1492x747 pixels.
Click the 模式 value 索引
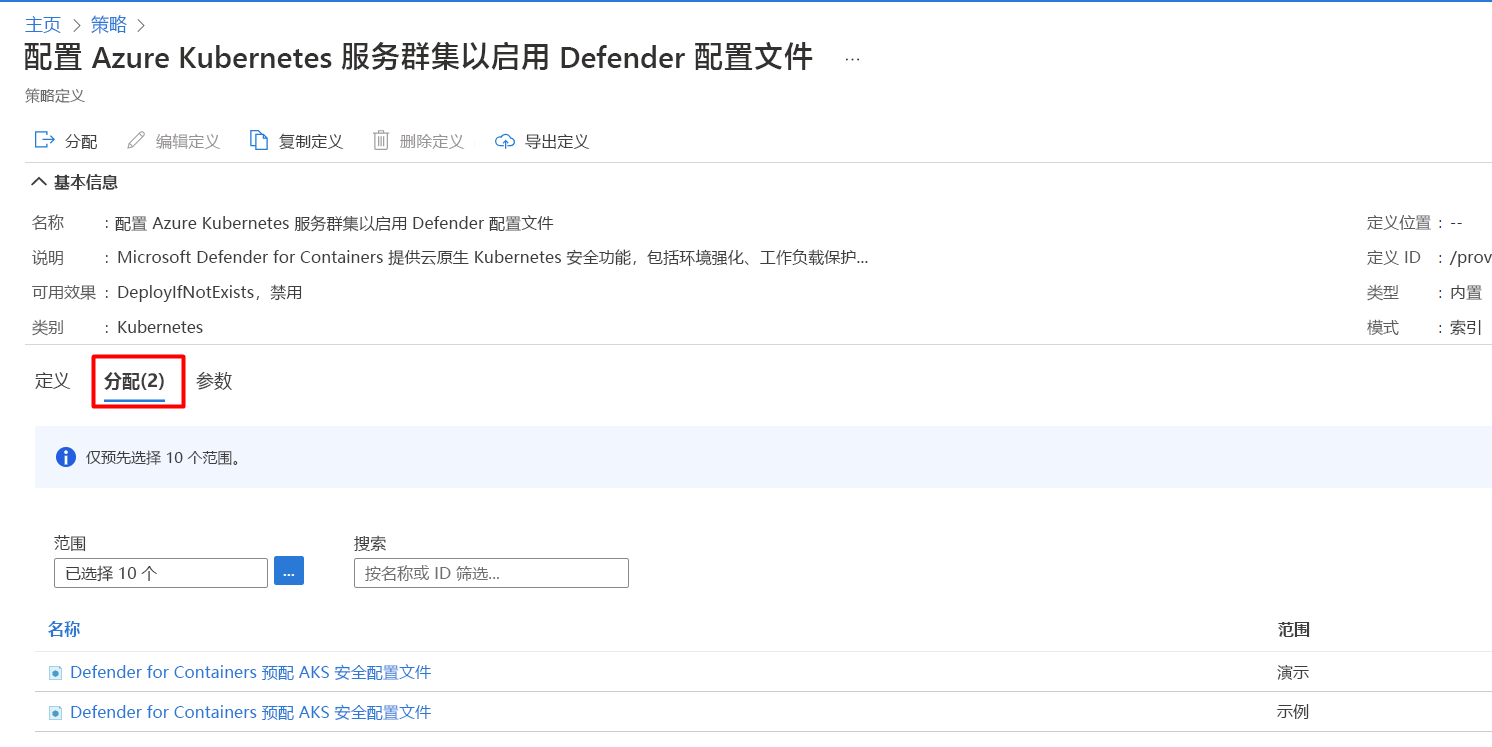pos(1466,327)
